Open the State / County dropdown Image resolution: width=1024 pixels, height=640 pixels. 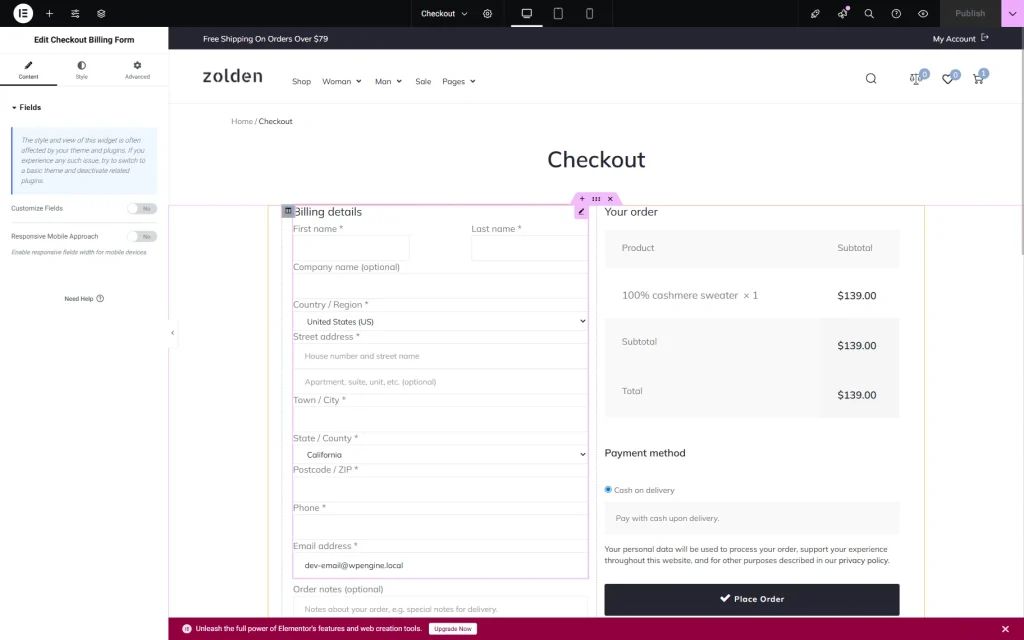pyautogui.click(x=440, y=455)
